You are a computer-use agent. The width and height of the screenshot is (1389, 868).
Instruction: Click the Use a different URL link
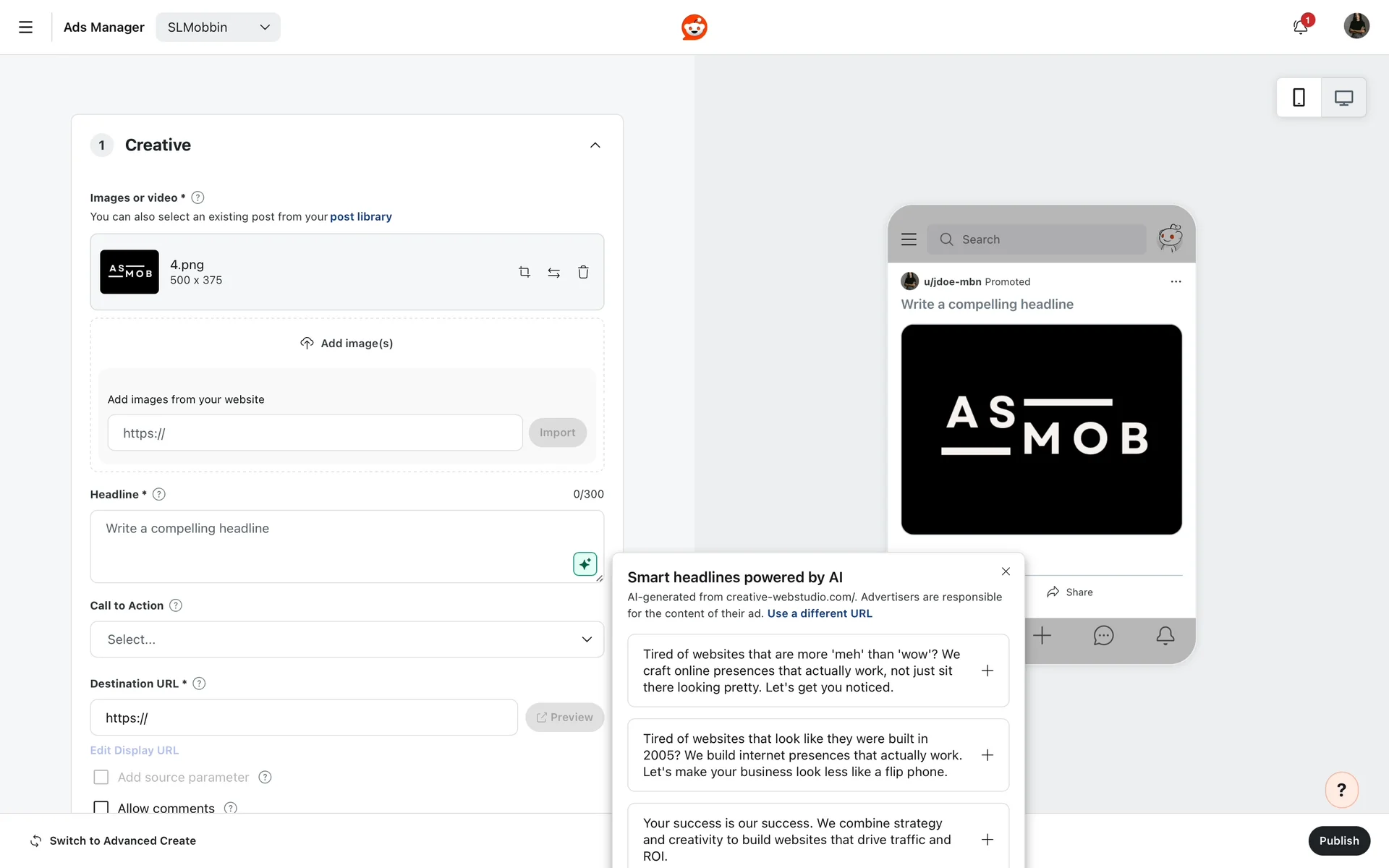[x=820, y=613]
